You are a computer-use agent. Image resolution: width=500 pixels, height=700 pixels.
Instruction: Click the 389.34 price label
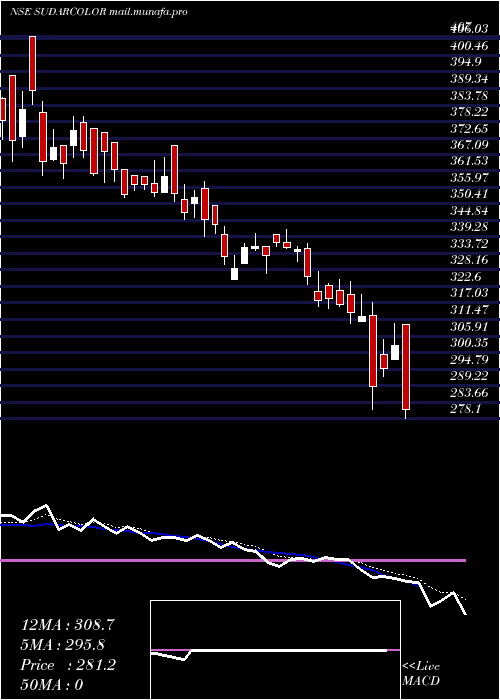470,78
